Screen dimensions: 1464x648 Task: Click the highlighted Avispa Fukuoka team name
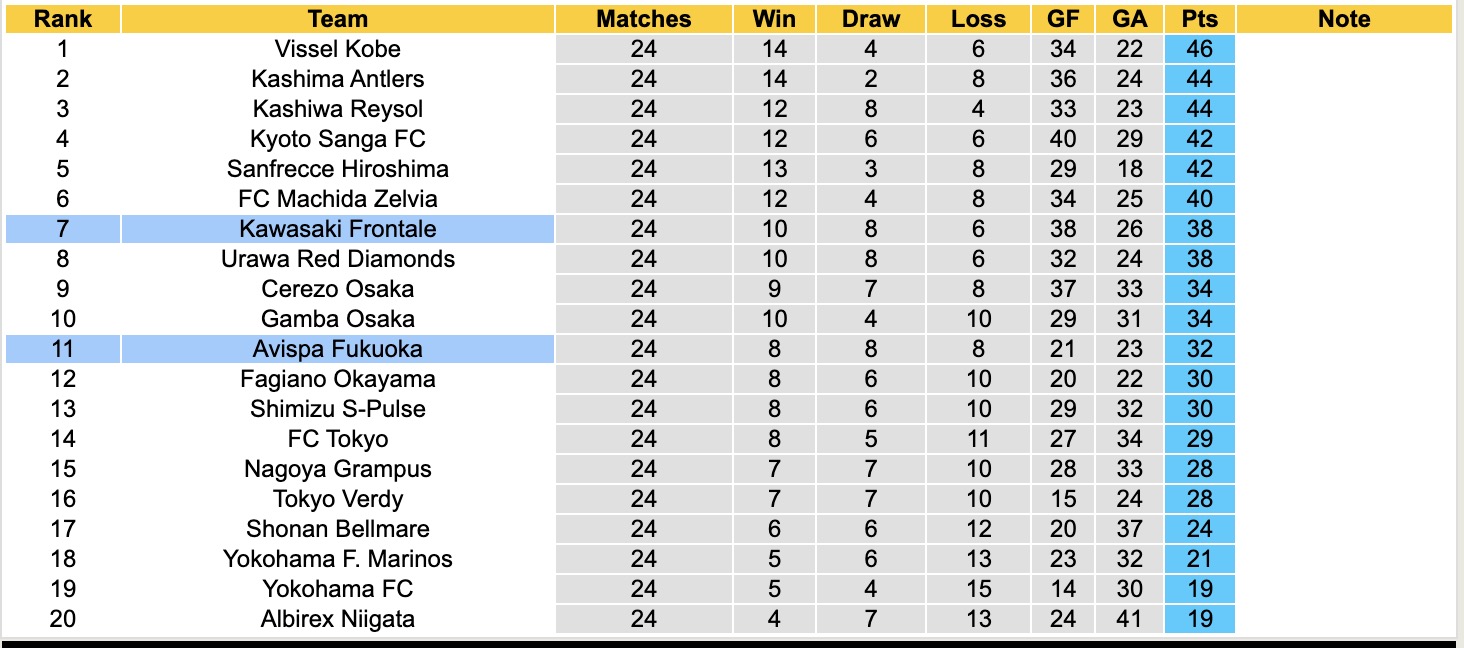click(x=338, y=349)
